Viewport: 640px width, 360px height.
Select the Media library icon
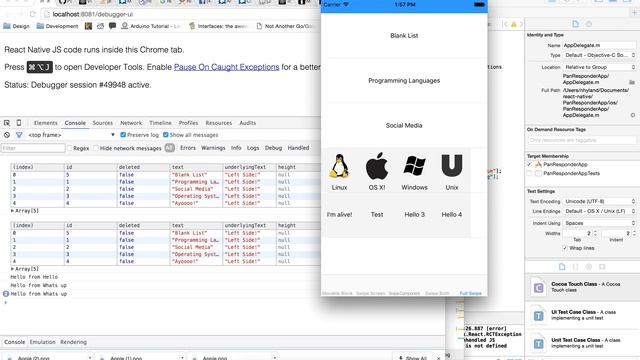[x=602, y=267]
